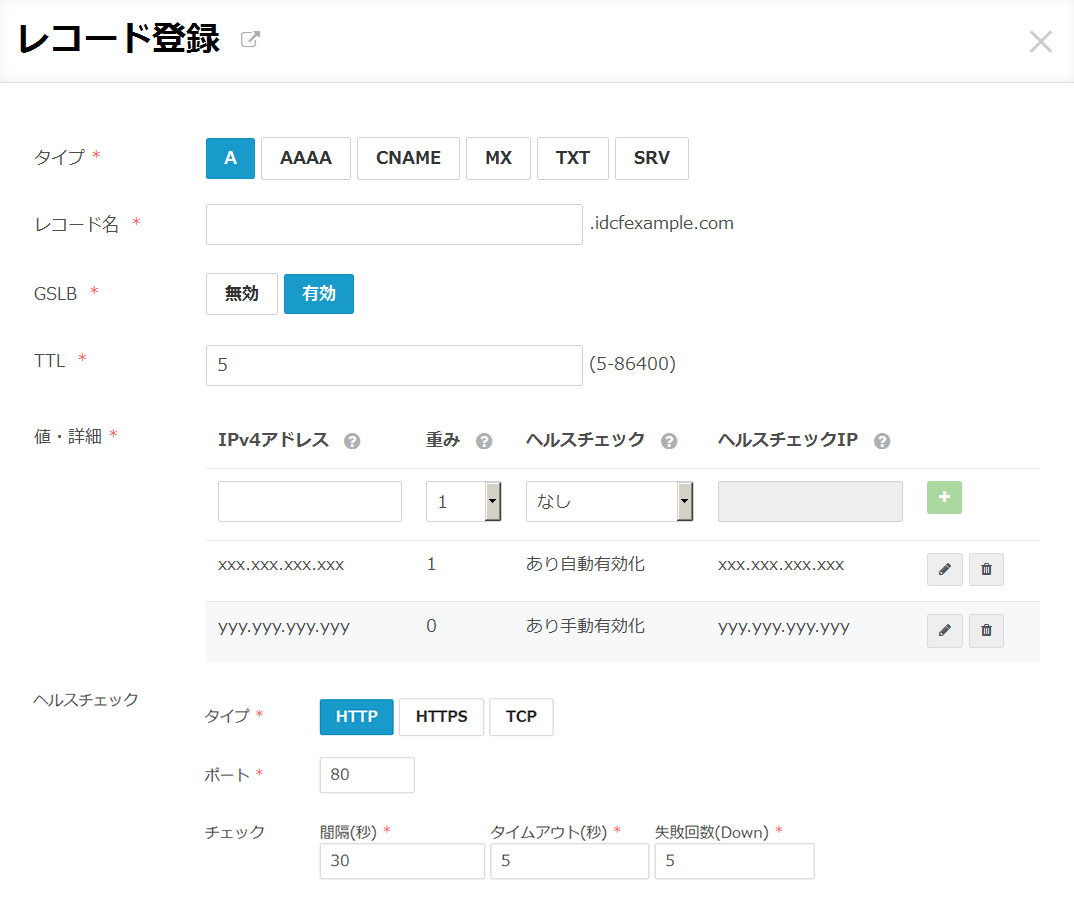This screenshot has height=900, width=1074.
Task: Set GSLB to 有効
Action: (319, 294)
